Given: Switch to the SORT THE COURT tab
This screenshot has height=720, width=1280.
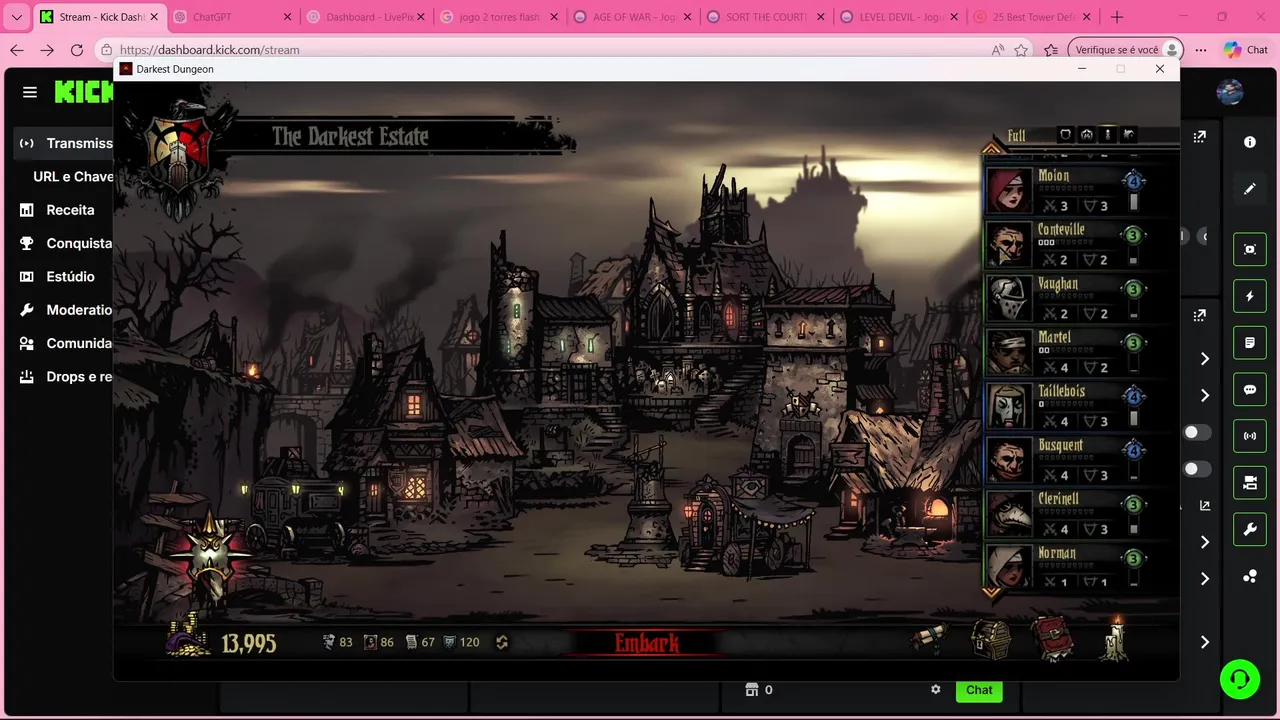Looking at the screenshot, I should tap(765, 17).
